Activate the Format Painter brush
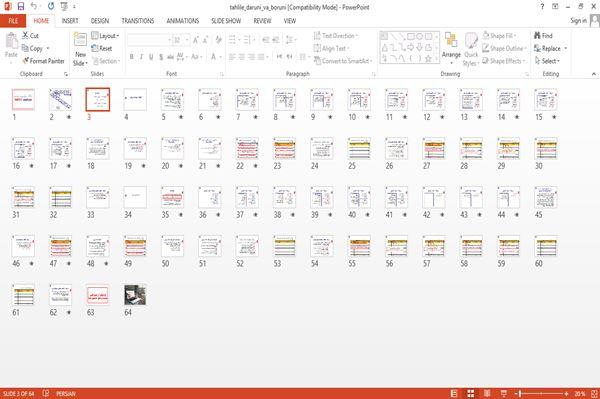 43,61
